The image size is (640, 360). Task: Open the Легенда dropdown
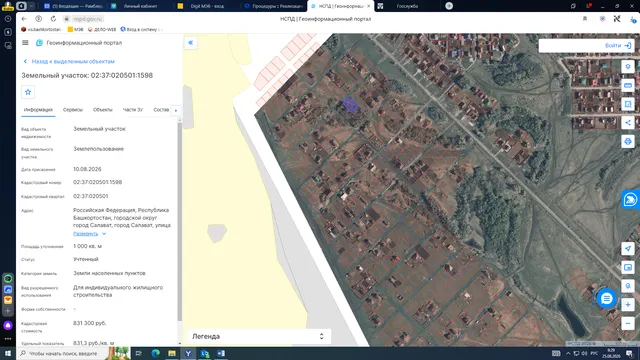pyautogui.click(x=259, y=336)
